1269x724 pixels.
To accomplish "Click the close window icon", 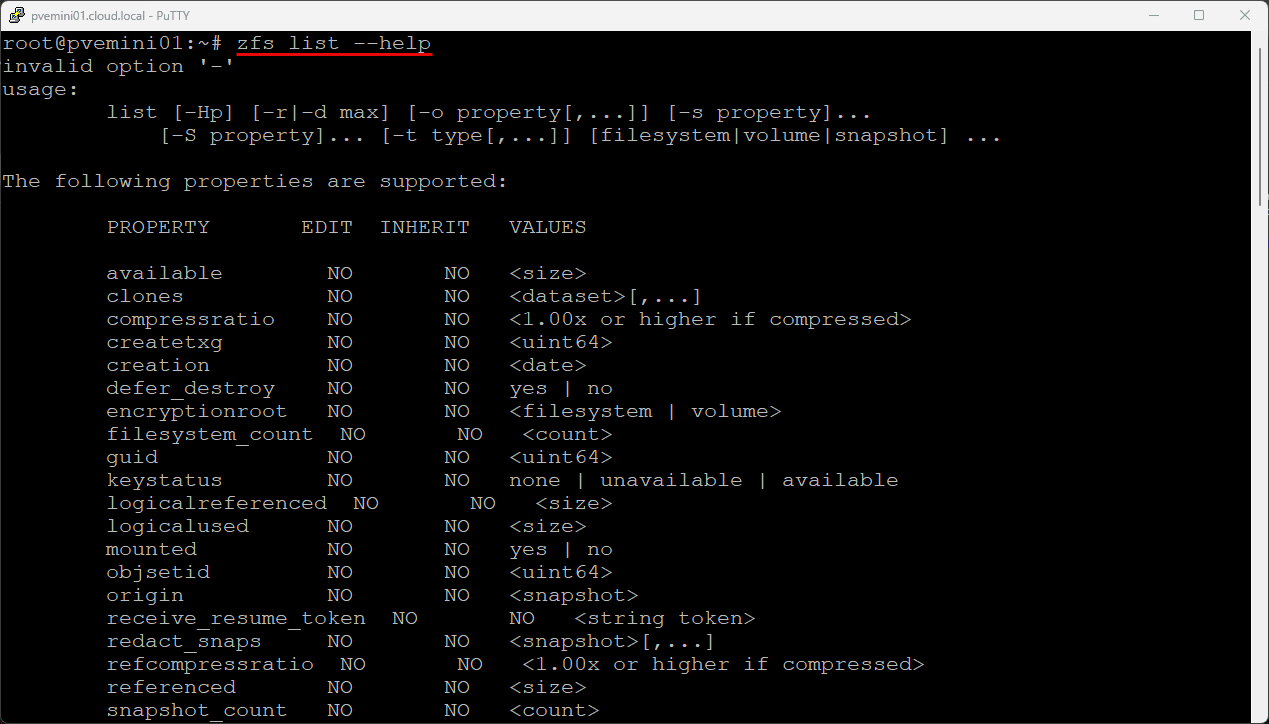I will point(1243,15).
